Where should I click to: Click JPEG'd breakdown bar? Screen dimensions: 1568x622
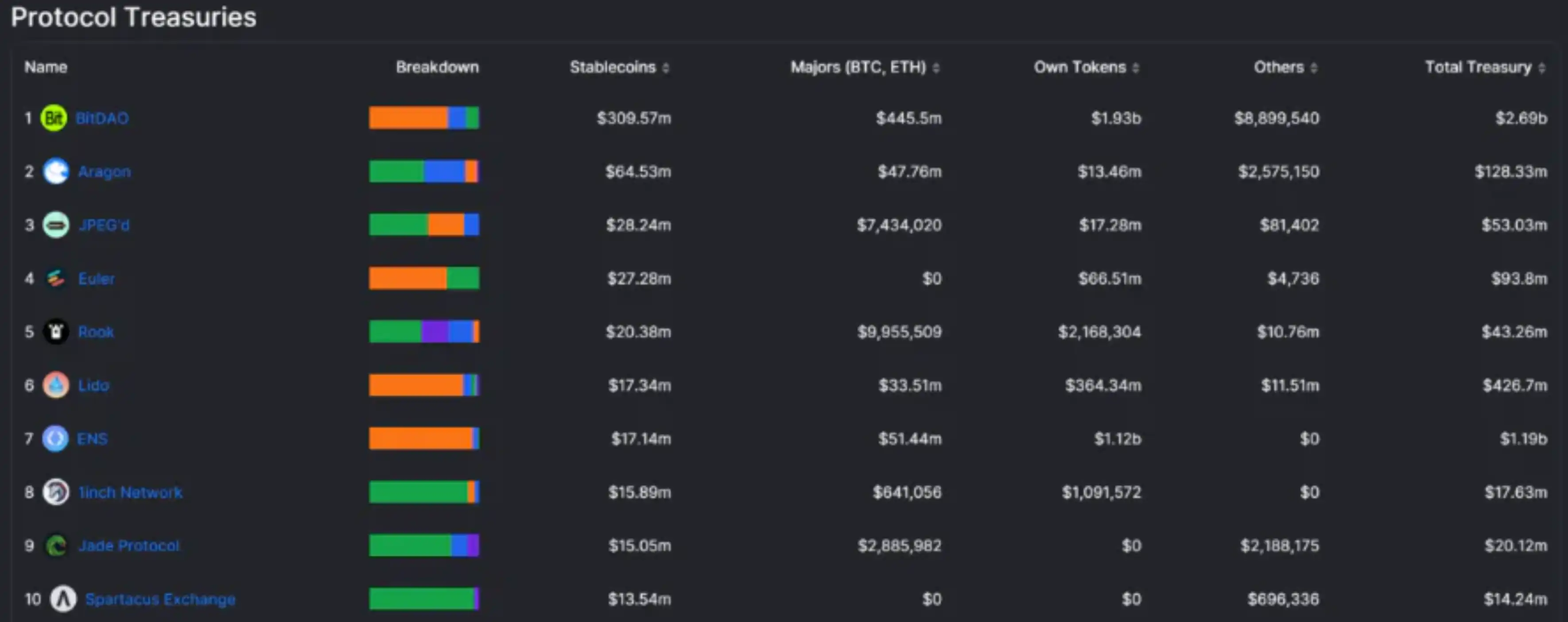[424, 225]
